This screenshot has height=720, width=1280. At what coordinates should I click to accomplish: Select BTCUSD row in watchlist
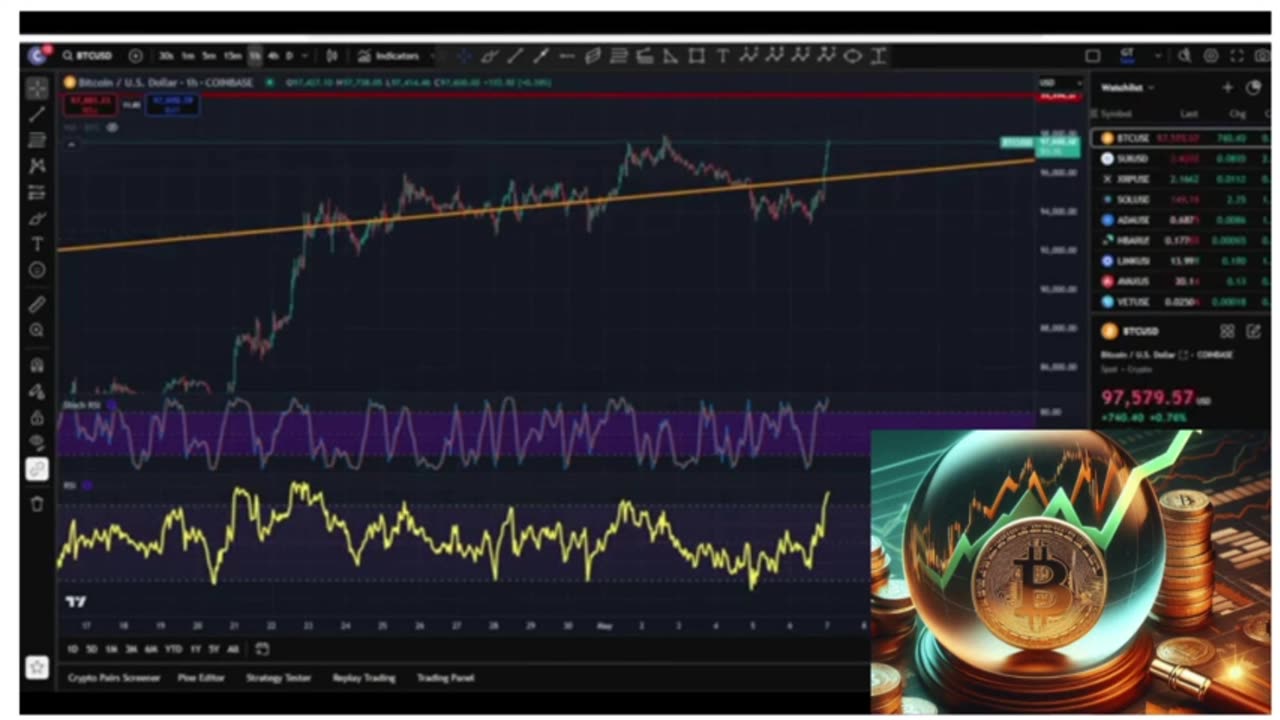1181,138
